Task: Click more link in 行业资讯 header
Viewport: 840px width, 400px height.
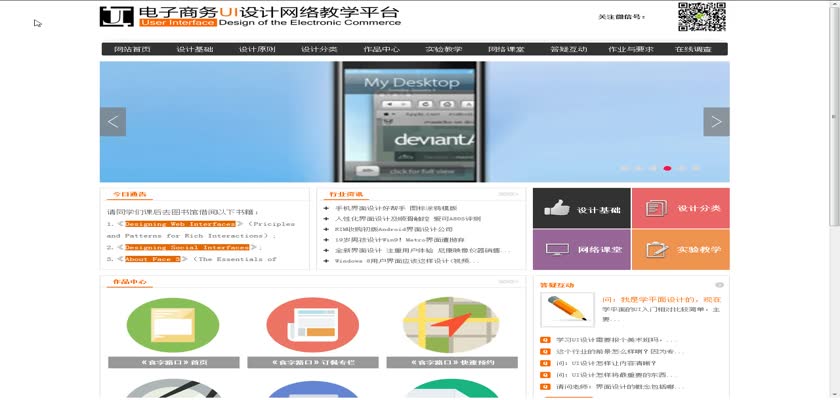Action: tap(508, 194)
